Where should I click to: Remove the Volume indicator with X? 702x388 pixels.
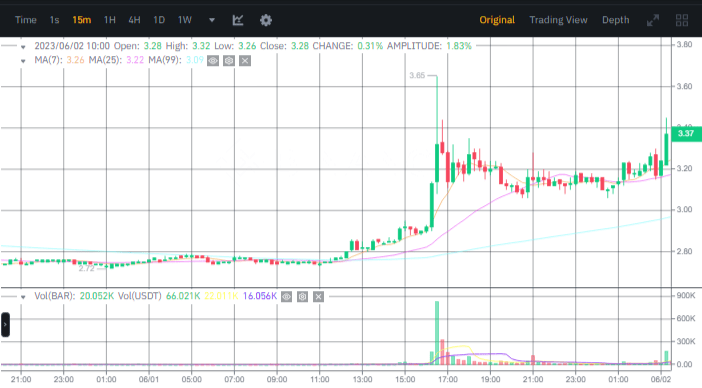[318, 296]
